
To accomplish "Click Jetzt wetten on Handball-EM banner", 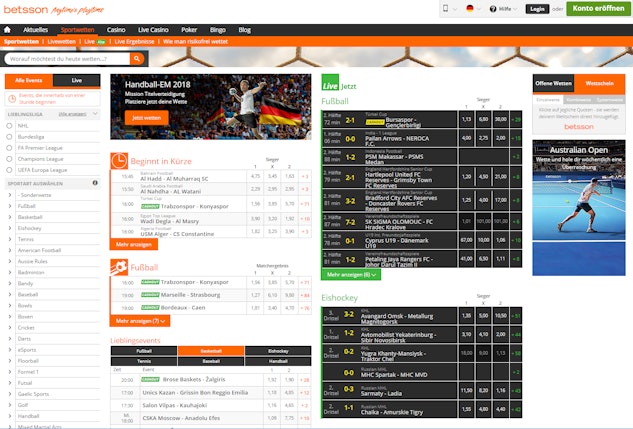I will click(147, 118).
